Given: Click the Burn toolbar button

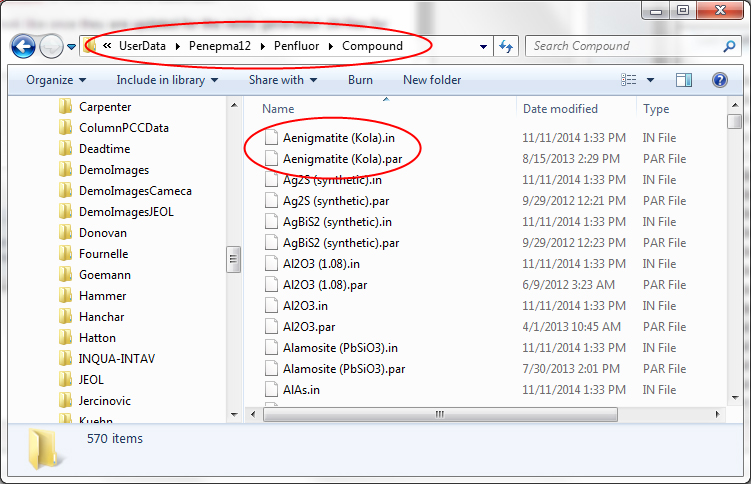Looking at the screenshot, I should click(x=360, y=80).
